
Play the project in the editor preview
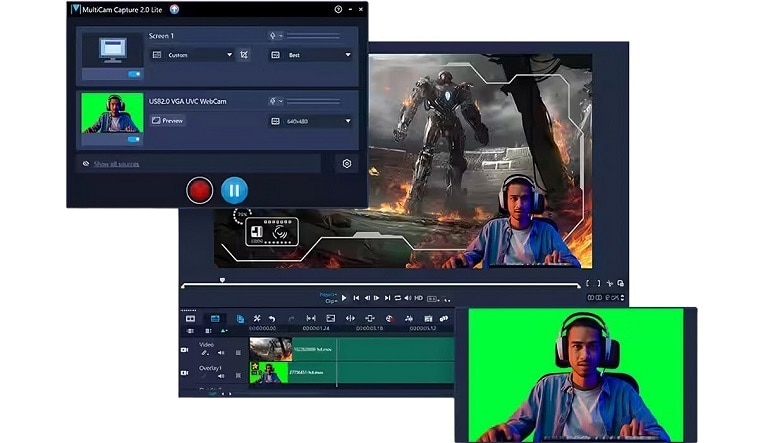344,298
